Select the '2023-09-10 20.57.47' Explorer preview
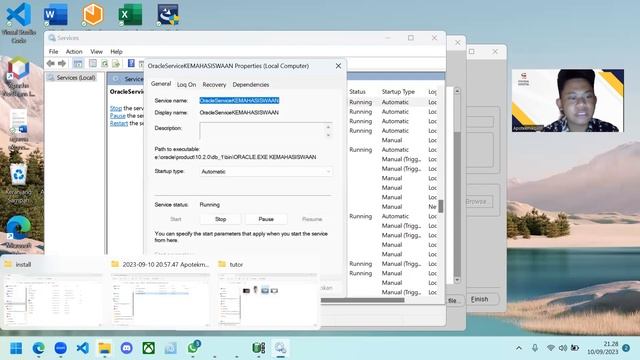The height and width of the screenshot is (360, 640). pyautogui.click(x=160, y=293)
